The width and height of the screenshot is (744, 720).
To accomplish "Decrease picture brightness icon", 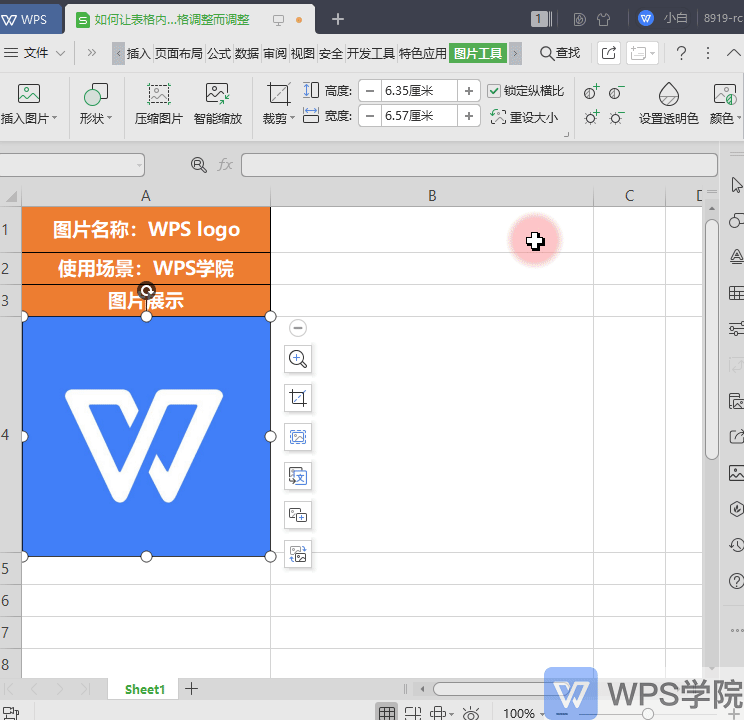I will tap(616, 117).
